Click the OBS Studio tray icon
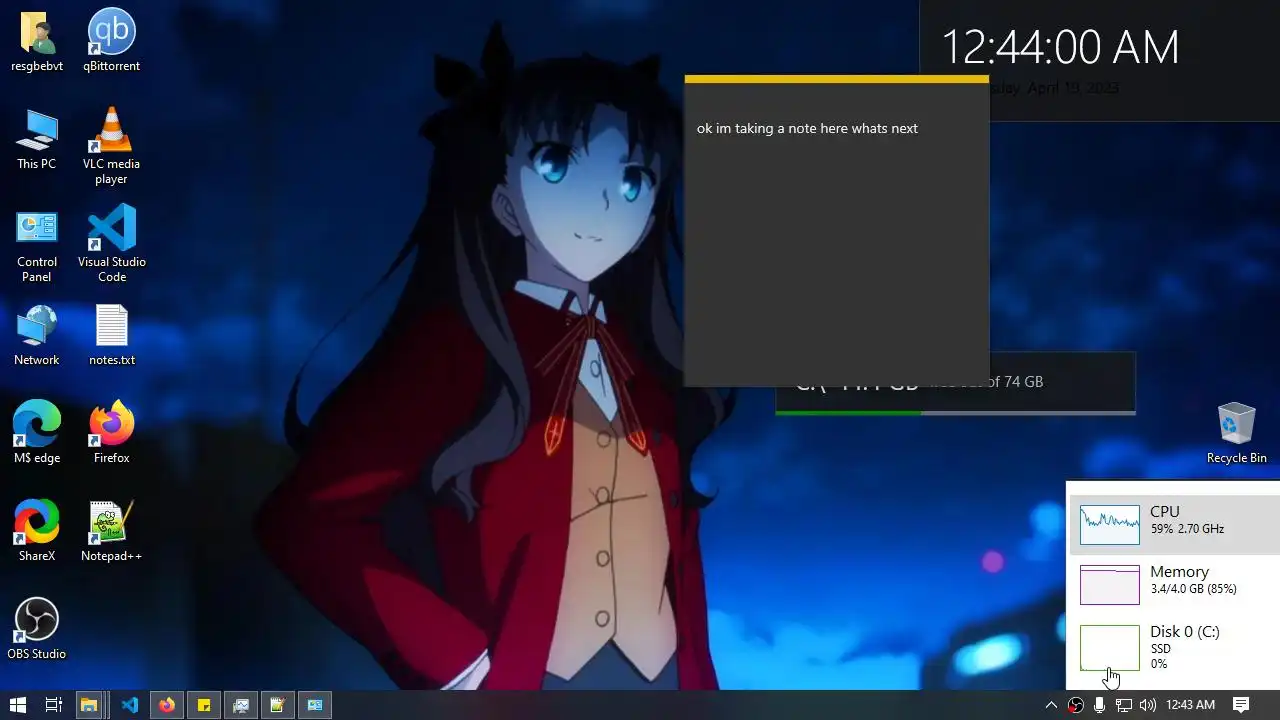 click(1076, 705)
